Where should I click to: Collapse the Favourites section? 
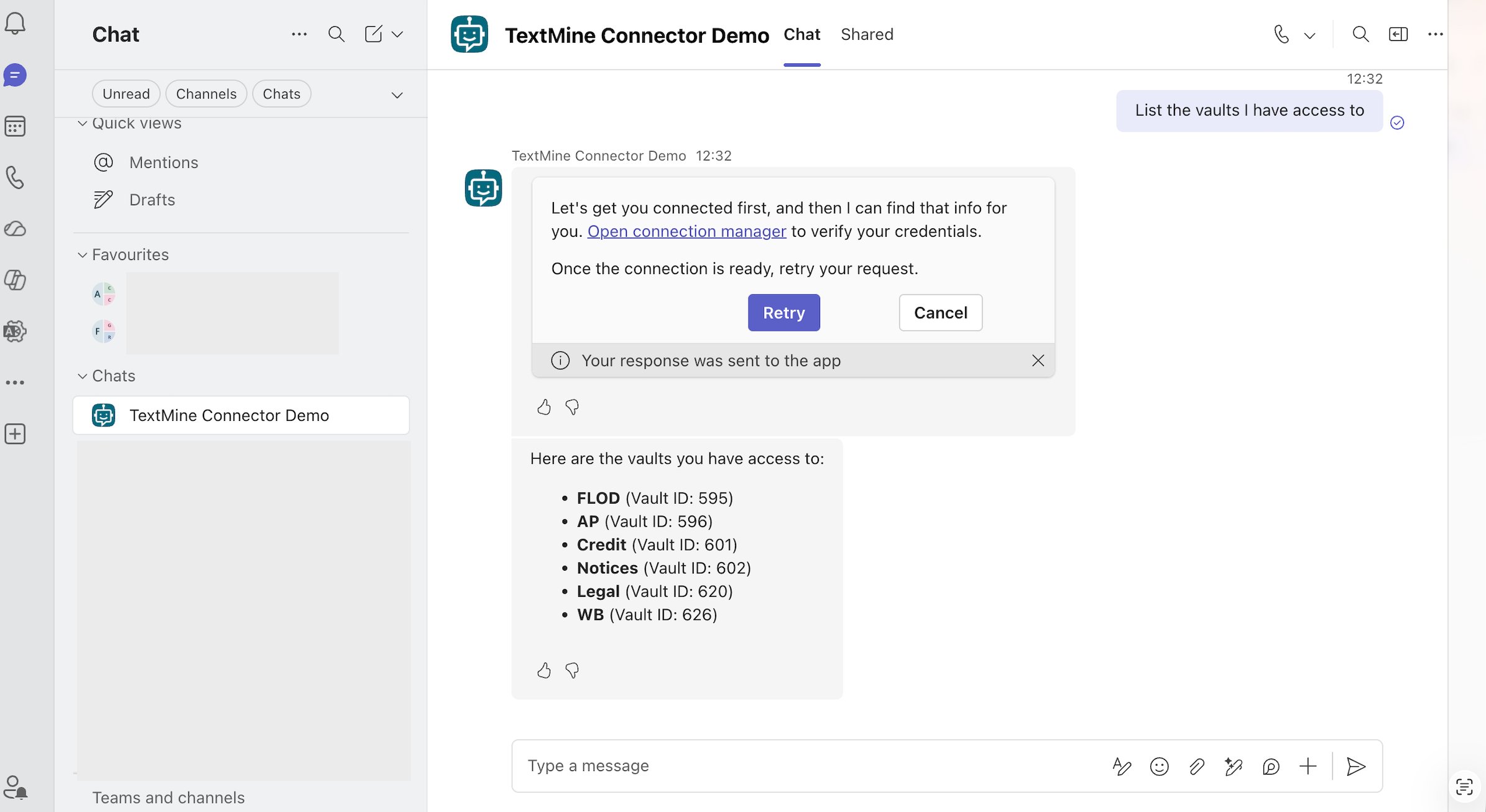coord(82,255)
